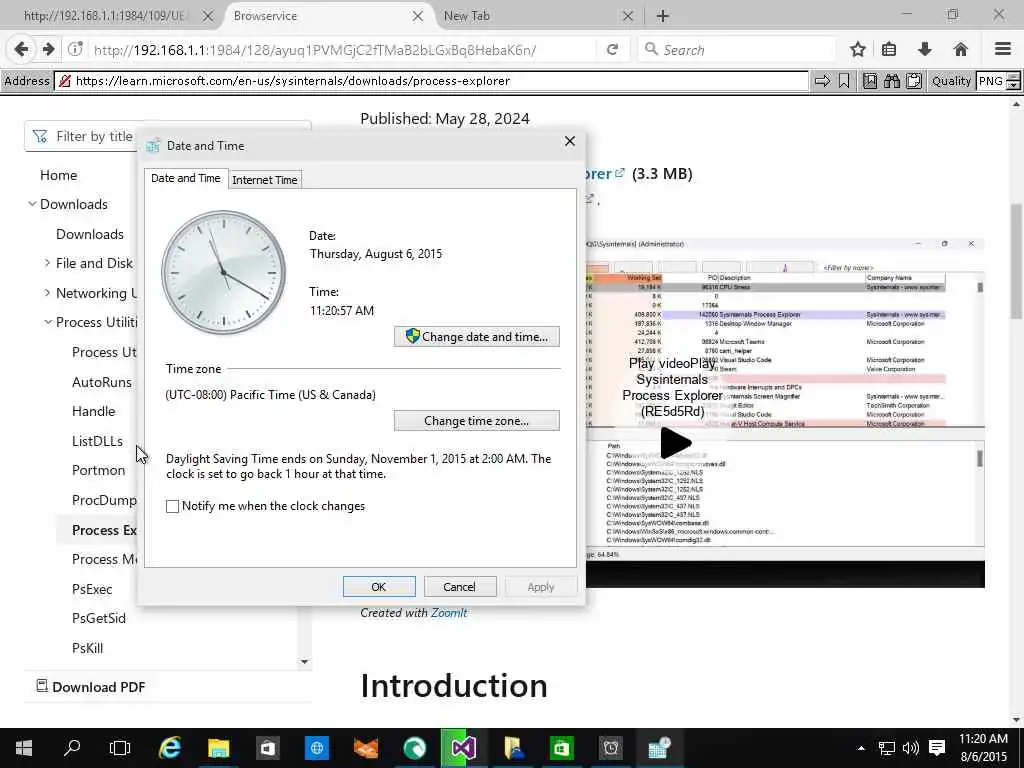1024x768 pixels.
Task: Select PsGetSid in the sidebar
Action: pos(99,618)
